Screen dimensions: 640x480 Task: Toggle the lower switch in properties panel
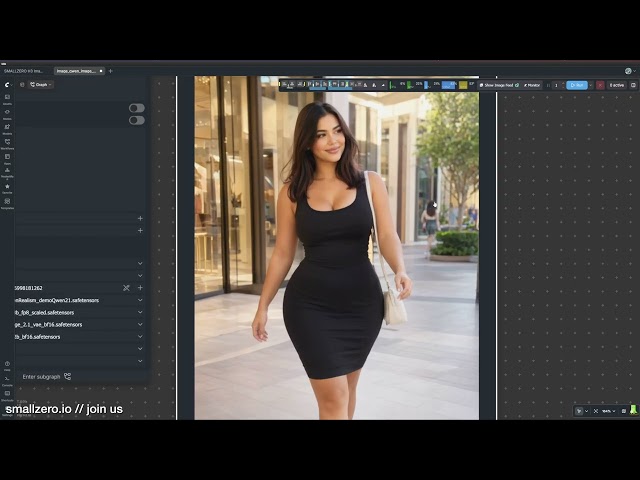click(x=137, y=120)
